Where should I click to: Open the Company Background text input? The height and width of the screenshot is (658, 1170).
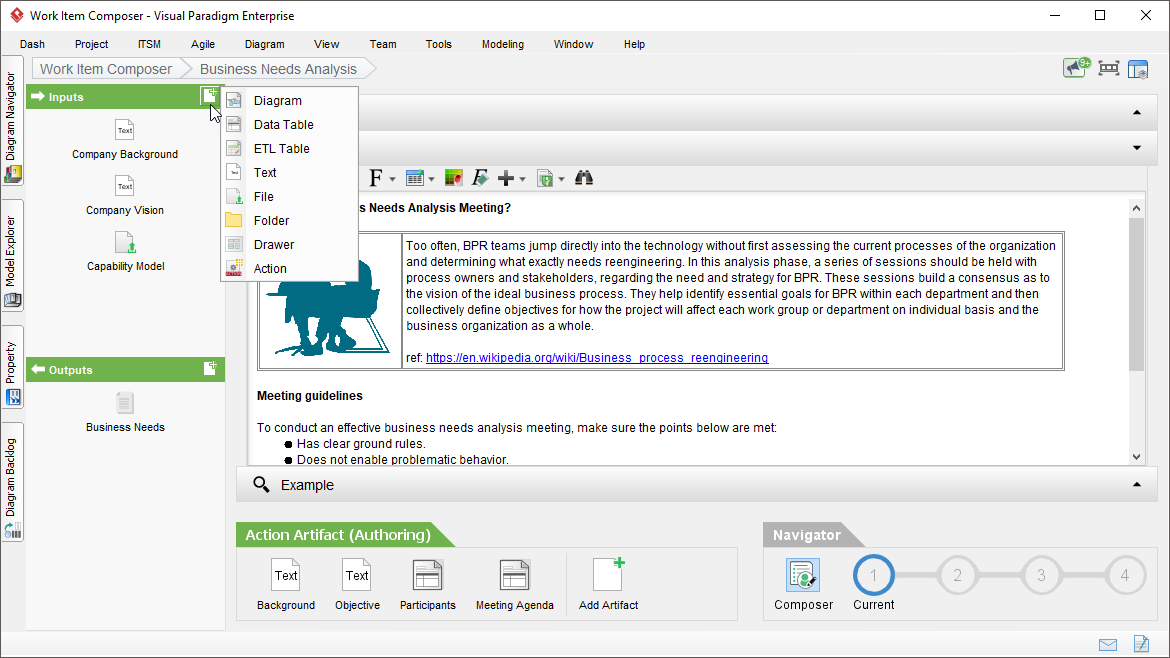pyautogui.click(x=125, y=140)
